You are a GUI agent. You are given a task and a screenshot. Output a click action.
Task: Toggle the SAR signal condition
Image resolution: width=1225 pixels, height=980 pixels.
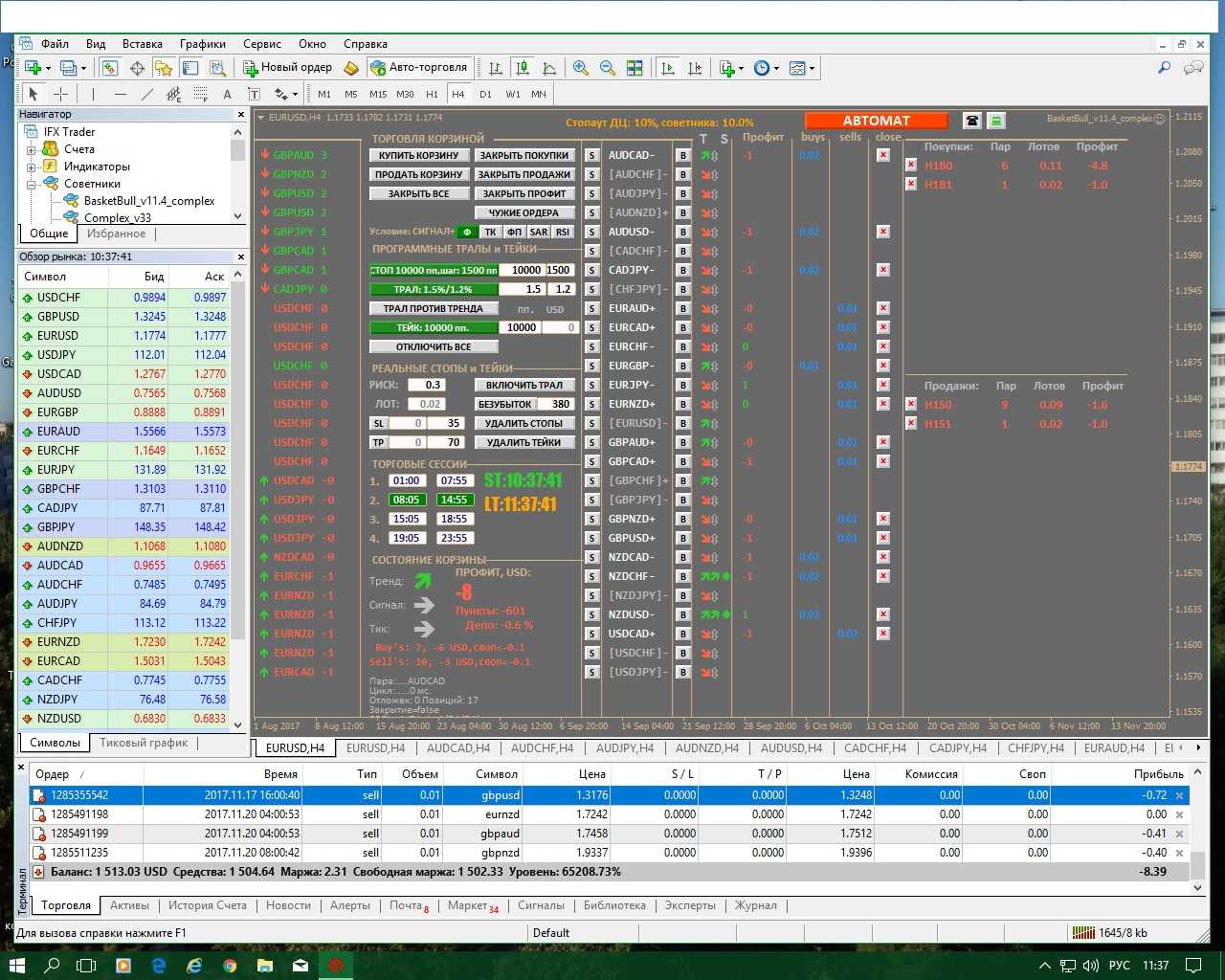[x=539, y=232]
